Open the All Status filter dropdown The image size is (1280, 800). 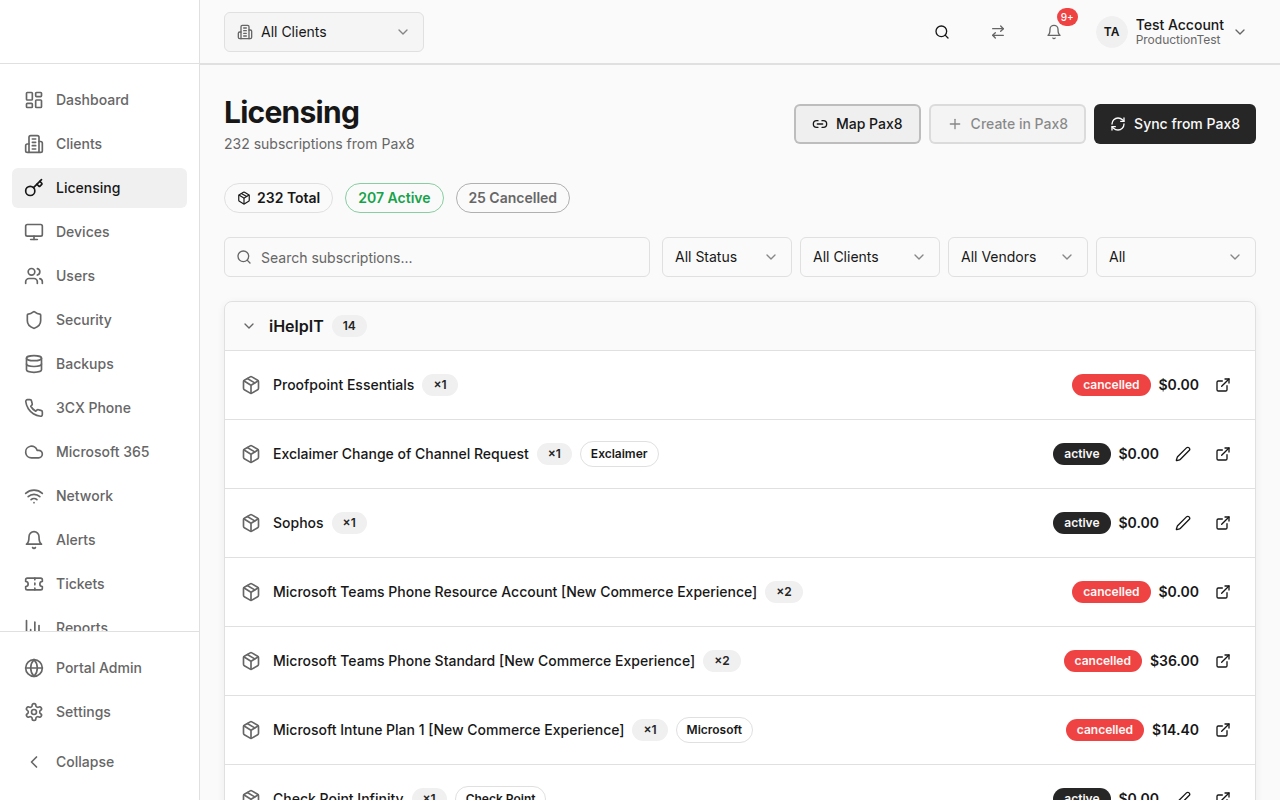pos(727,257)
